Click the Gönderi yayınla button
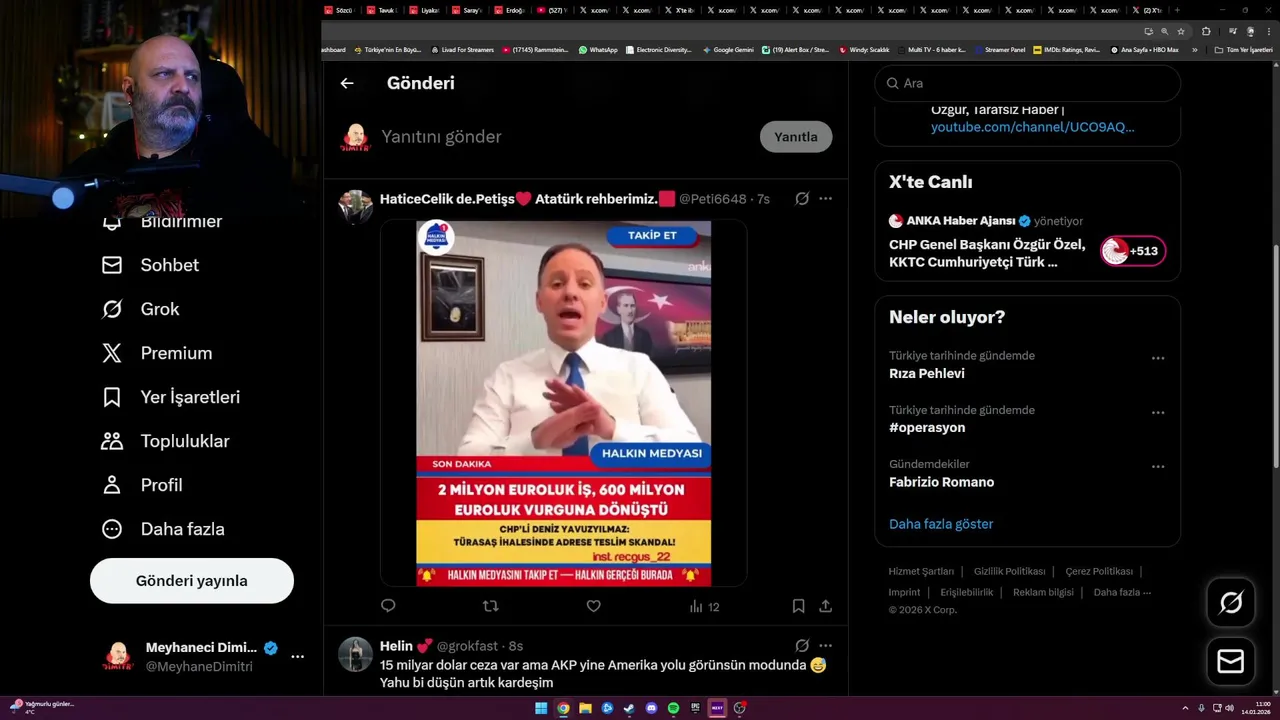The width and height of the screenshot is (1280, 720). [x=192, y=581]
